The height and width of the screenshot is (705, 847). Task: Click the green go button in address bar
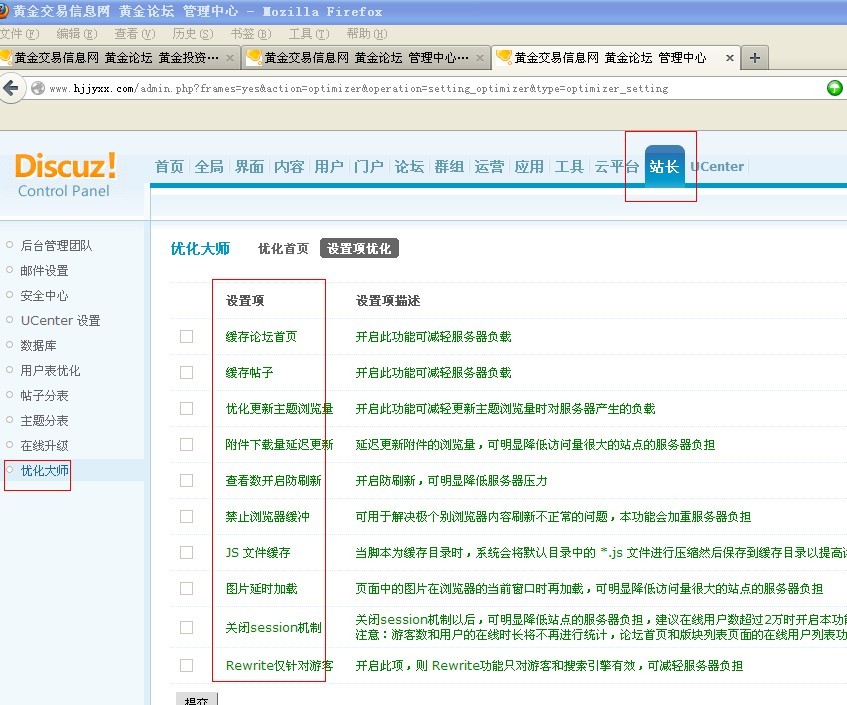point(835,88)
